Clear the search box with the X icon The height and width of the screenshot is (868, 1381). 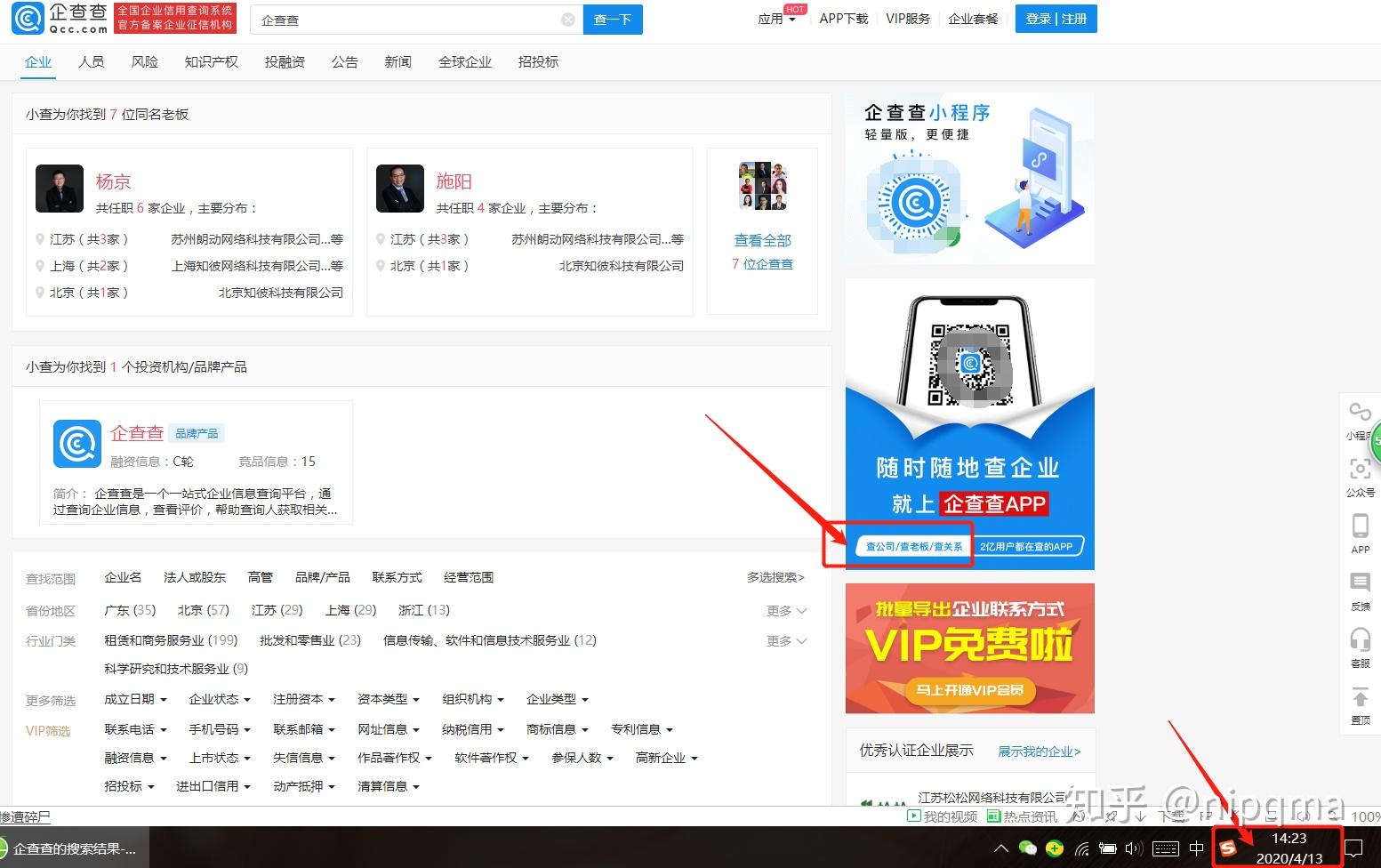(568, 20)
